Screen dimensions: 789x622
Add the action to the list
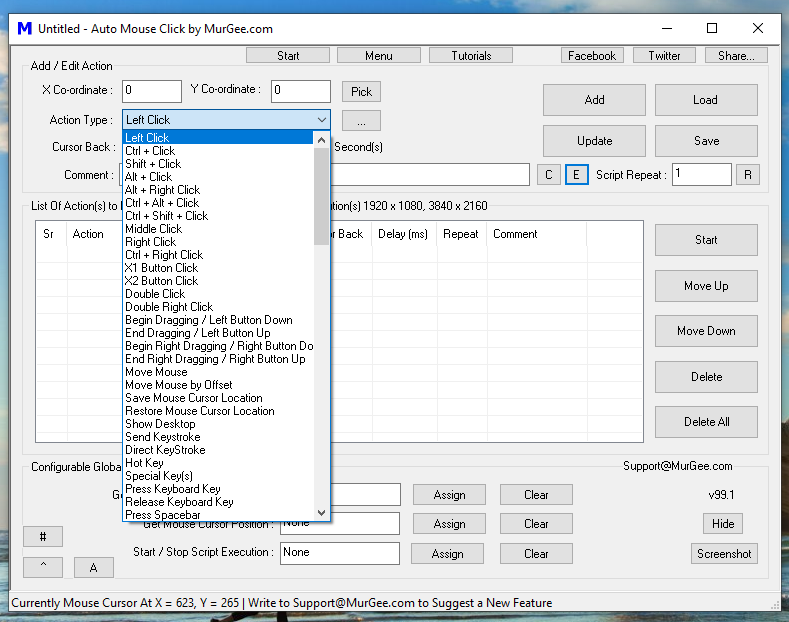point(594,100)
